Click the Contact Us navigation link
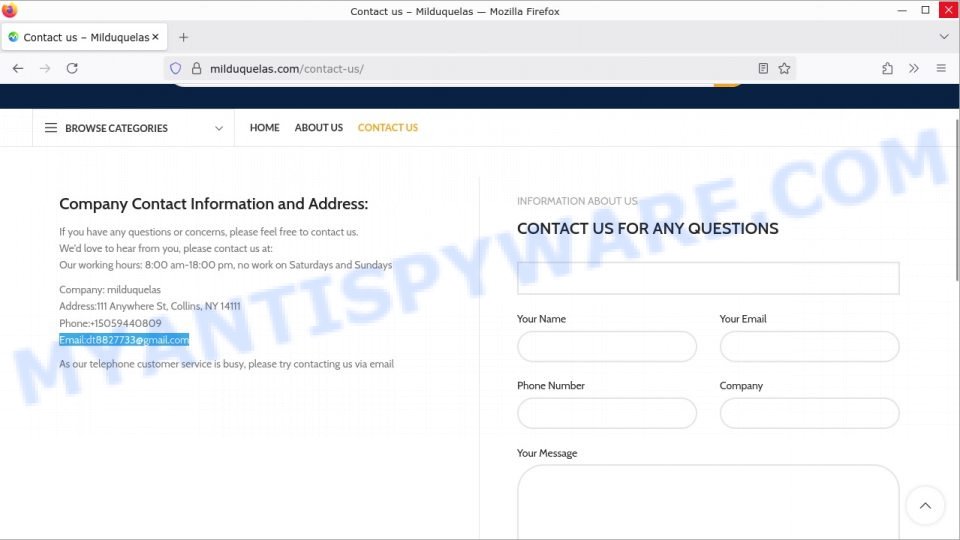The width and height of the screenshot is (960, 540). pyautogui.click(x=387, y=128)
